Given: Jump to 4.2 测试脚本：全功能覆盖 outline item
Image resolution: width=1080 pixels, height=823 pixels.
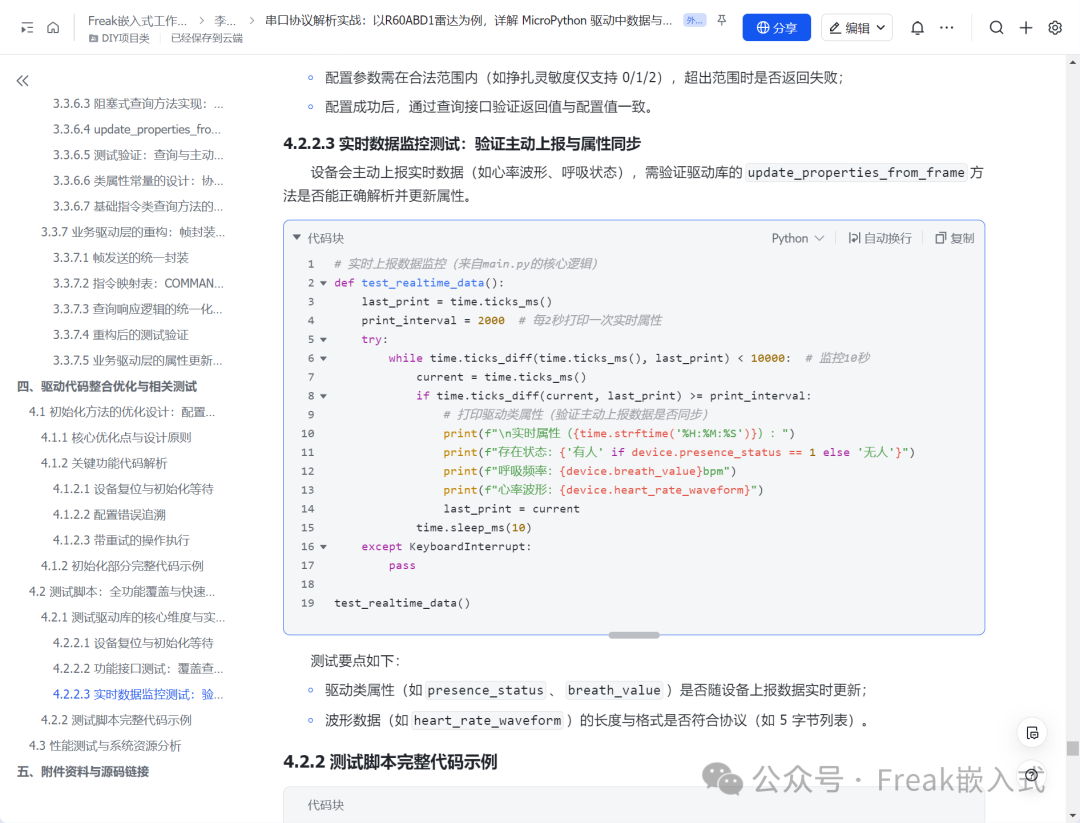Looking at the screenshot, I should pyautogui.click(x=122, y=592).
